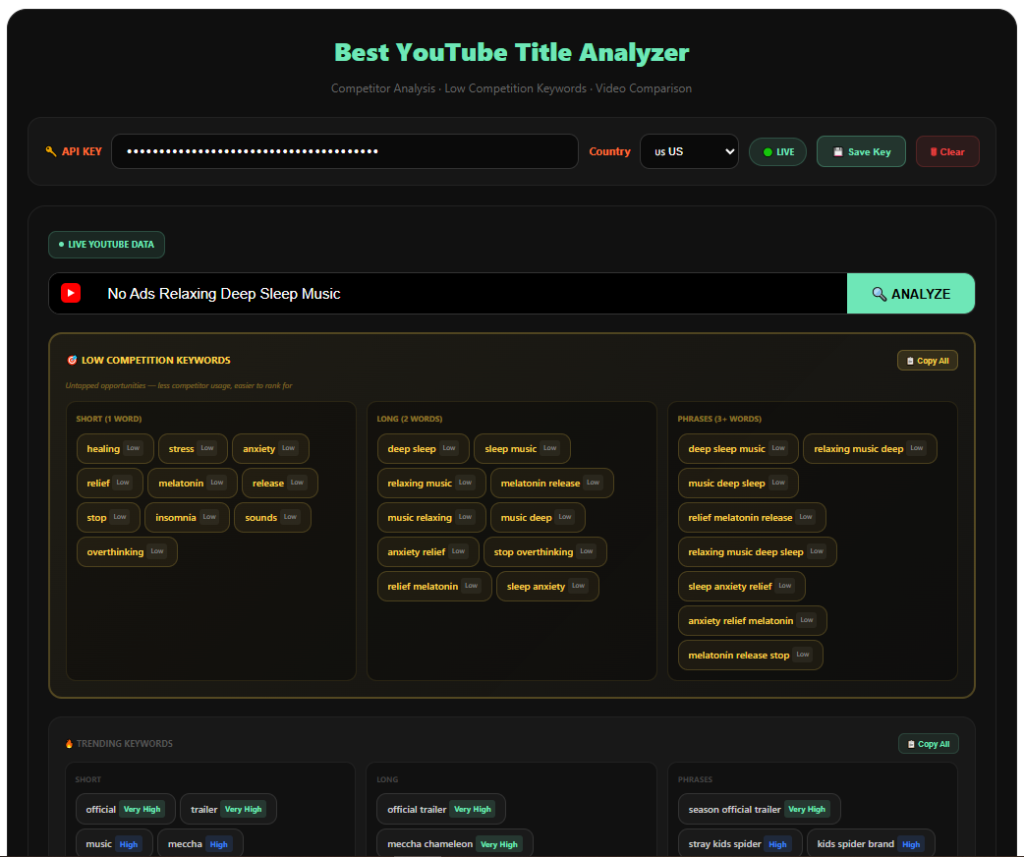This screenshot has height=857, width=1024.
Task: Select the trending "official trailer" chip
Action: coord(441,809)
